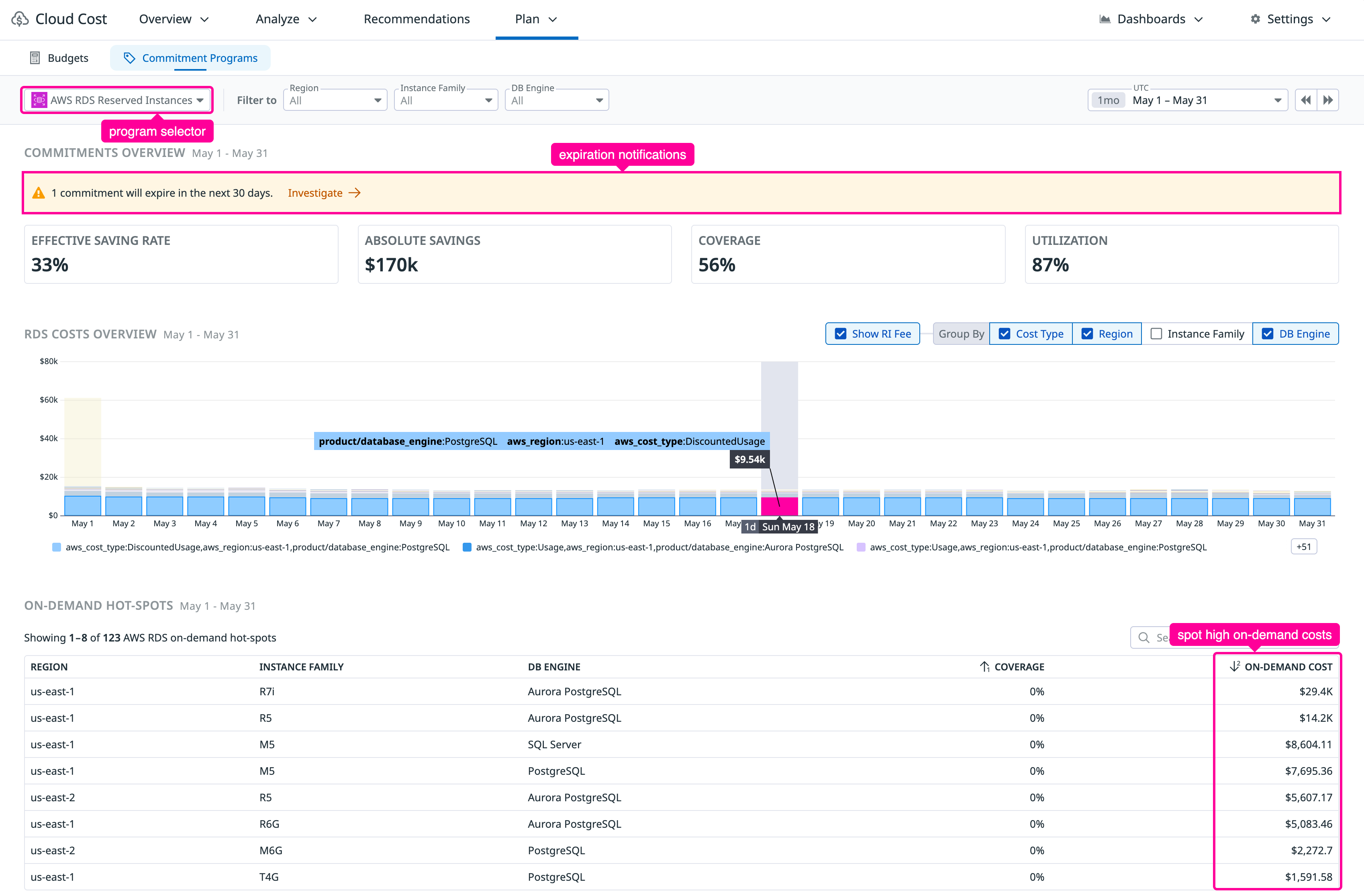Select the M6G PostgreSQL row
The image size is (1364, 896).
pos(682,851)
